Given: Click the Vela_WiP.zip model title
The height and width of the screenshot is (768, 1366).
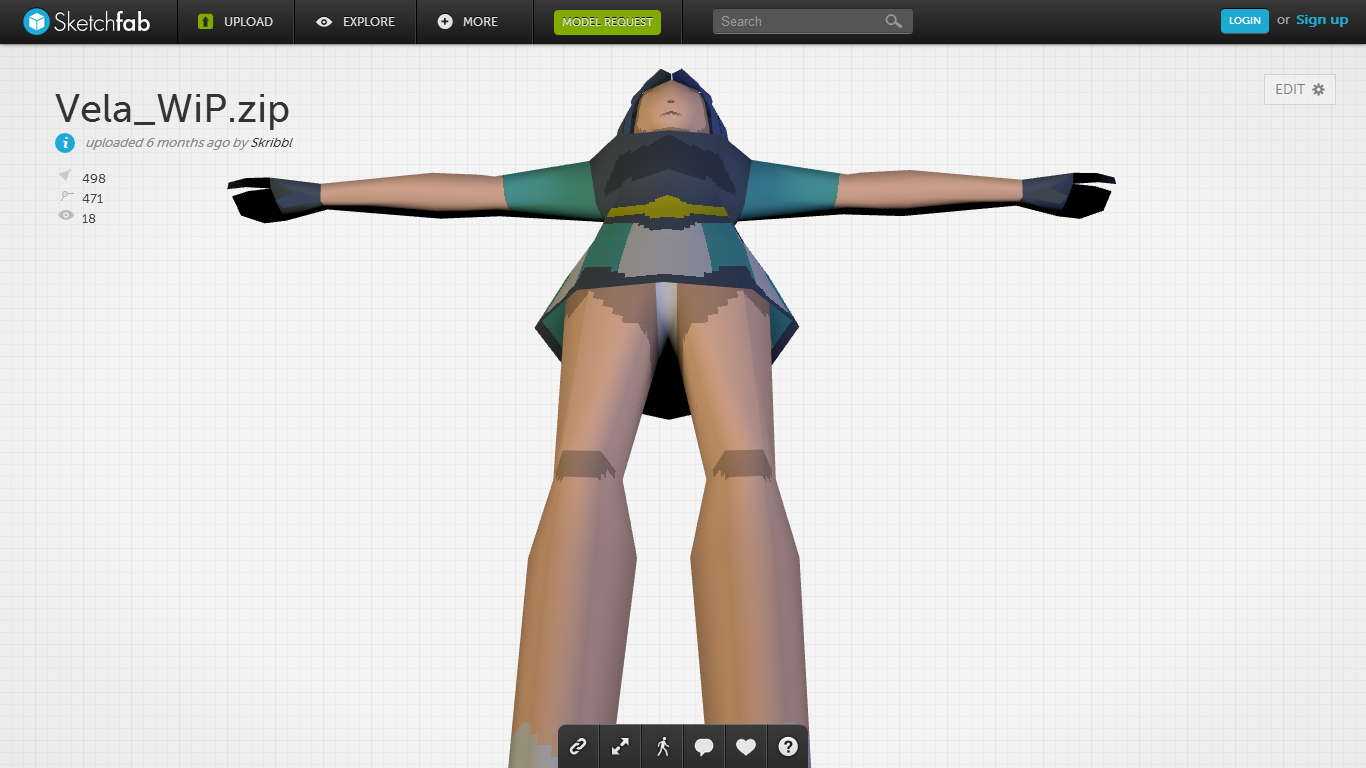Looking at the screenshot, I should click(172, 109).
